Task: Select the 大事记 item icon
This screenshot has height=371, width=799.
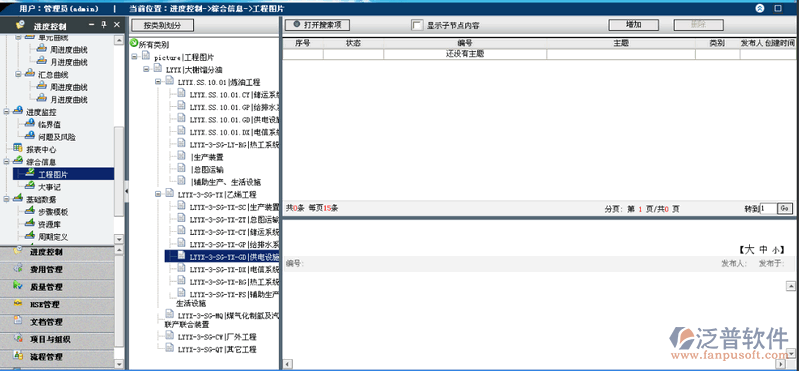Action: pyautogui.click(x=30, y=186)
